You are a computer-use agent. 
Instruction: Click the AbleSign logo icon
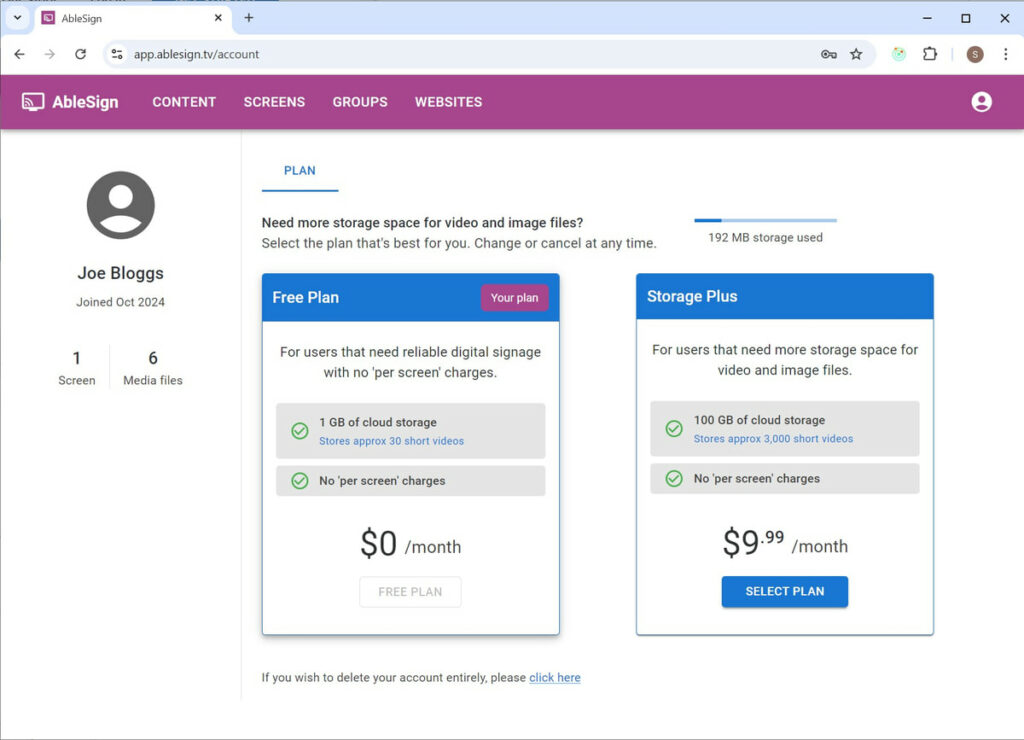pos(33,102)
